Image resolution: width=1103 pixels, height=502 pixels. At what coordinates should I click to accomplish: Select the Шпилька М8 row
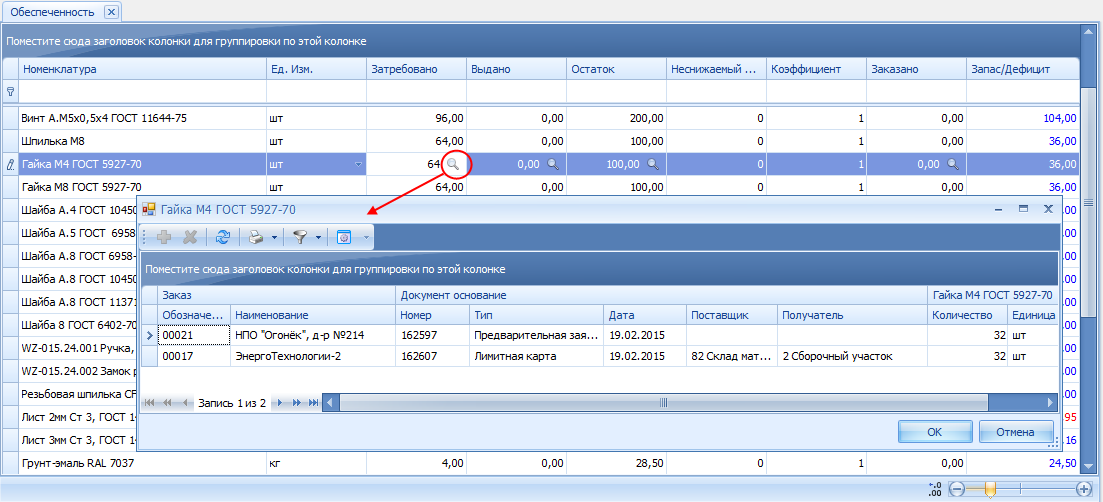click(540, 141)
